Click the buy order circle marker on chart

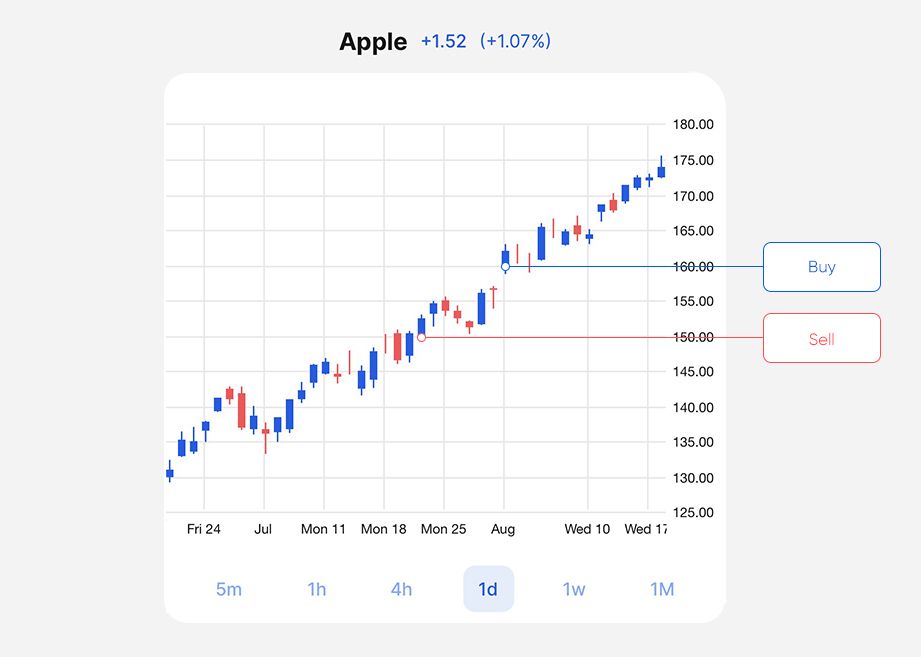[505, 267]
